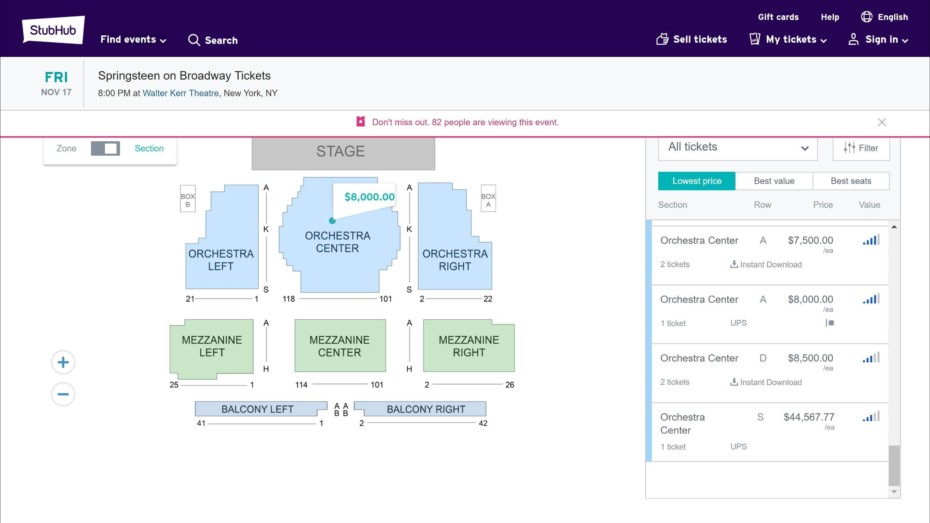Select Zone view label
This screenshot has width=930, height=523.
[66, 148]
